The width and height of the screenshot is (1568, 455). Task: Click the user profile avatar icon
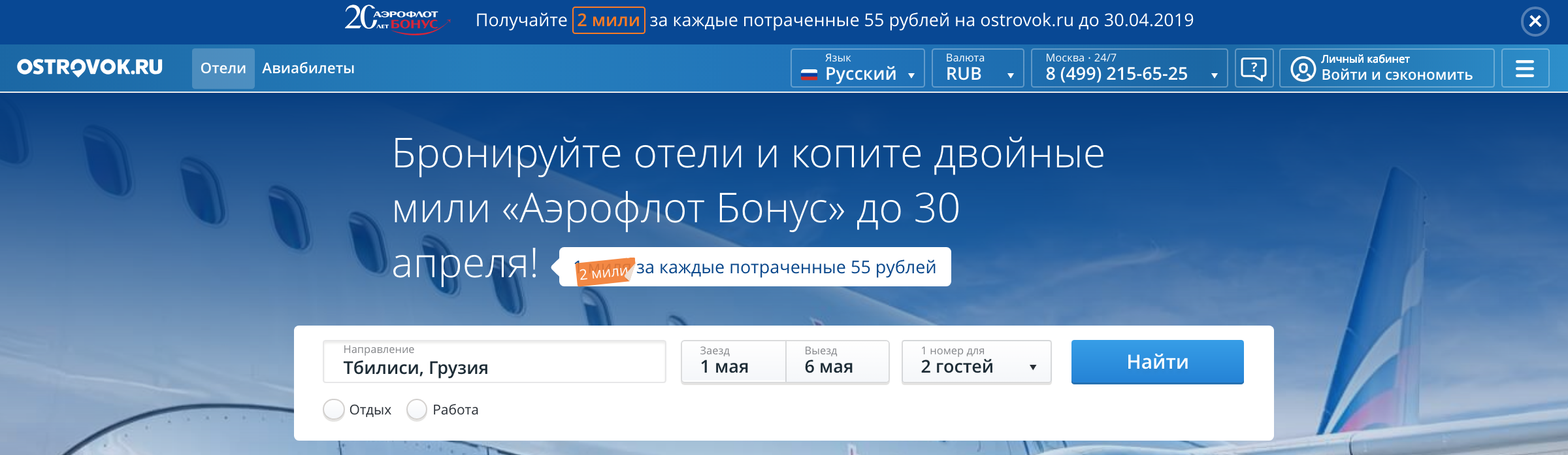1303,69
